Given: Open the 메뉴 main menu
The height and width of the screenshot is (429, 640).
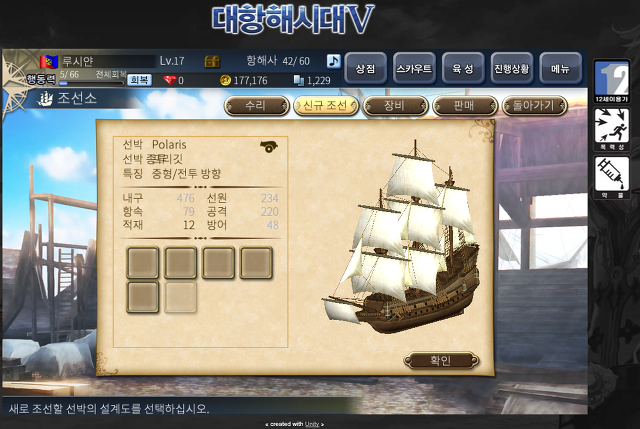Looking at the screenshot, I should point(560,69).
